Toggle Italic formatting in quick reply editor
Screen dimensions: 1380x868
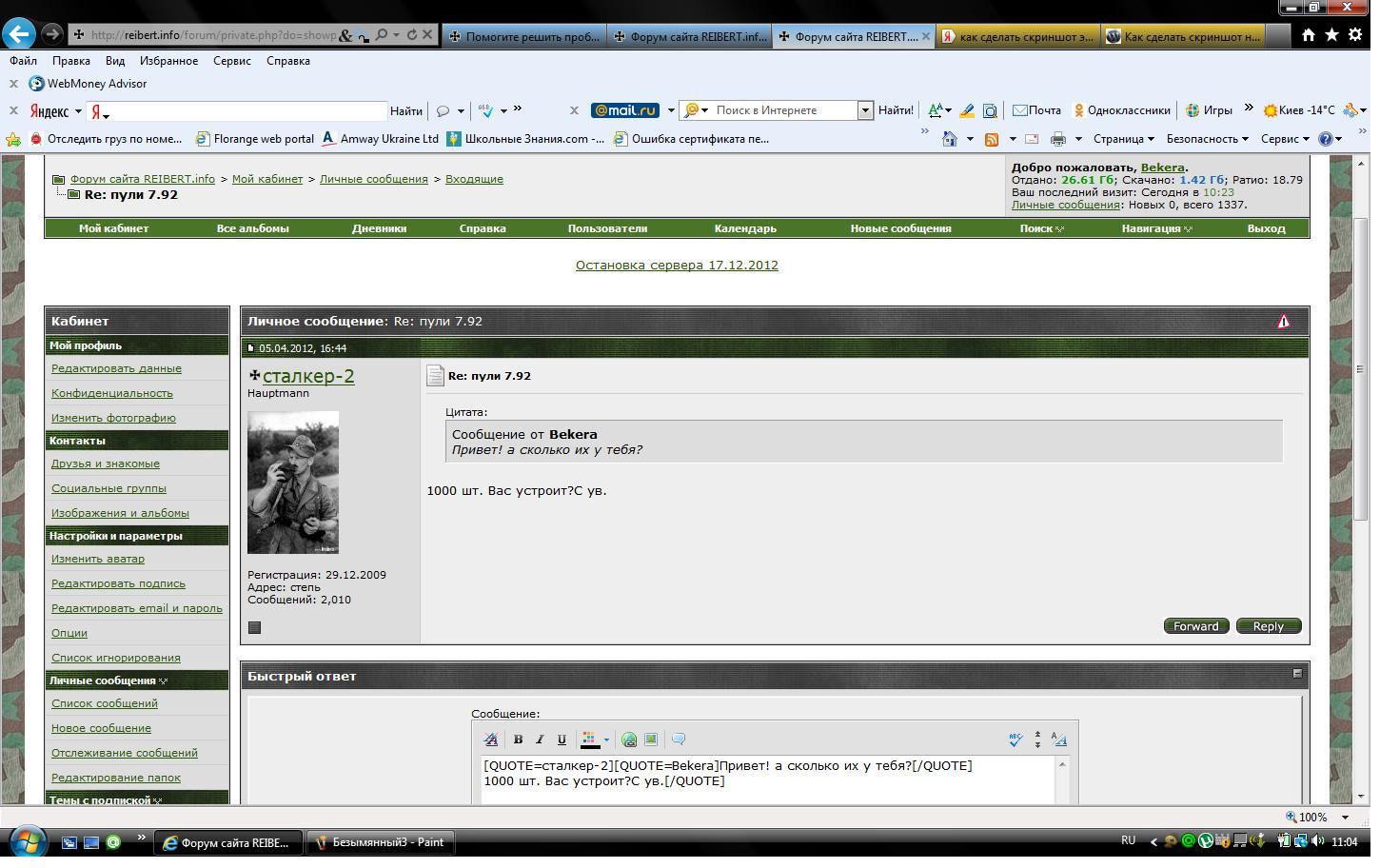coord(540,740)
